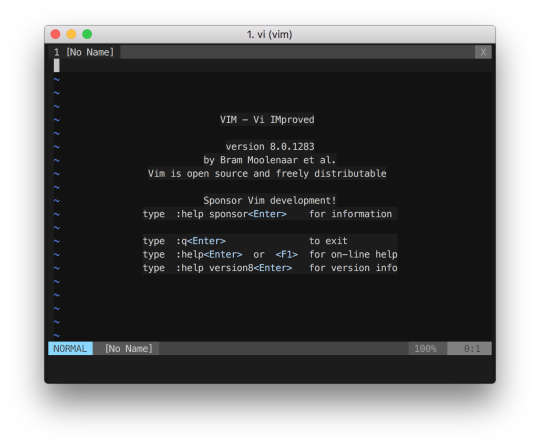Click ':help sponsor<Enter>' command text

[x=231, y=214]
